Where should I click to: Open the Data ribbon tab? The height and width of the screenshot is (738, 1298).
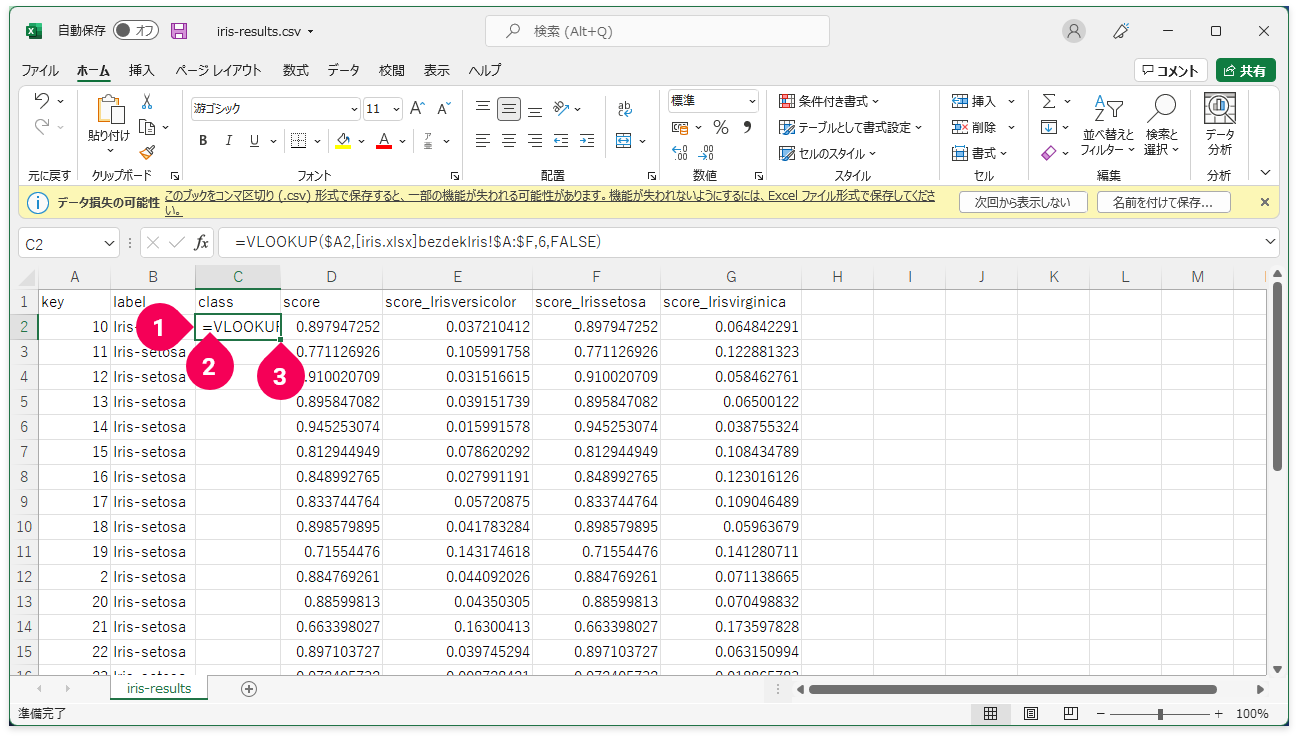343,71
